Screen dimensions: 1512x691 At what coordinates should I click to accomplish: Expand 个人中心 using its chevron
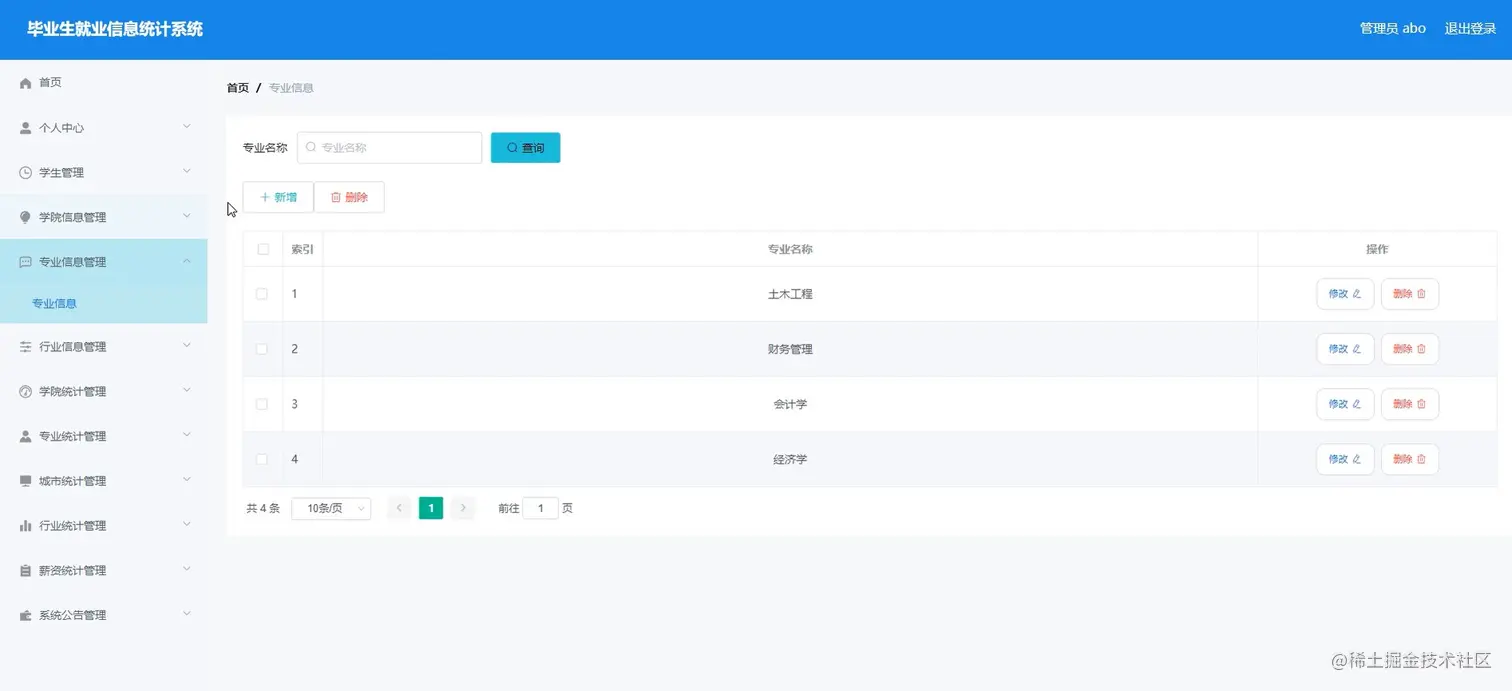coord(187,127)
